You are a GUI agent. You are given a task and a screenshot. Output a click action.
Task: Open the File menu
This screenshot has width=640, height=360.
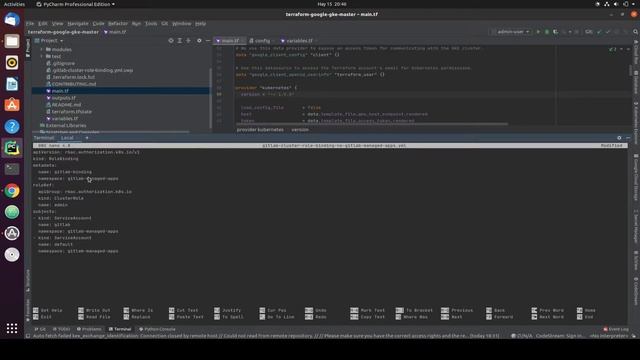click(30, 24)
